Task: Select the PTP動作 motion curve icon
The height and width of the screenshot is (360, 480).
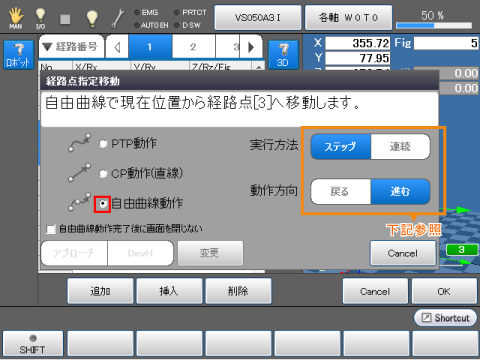Action: [79, 143]
